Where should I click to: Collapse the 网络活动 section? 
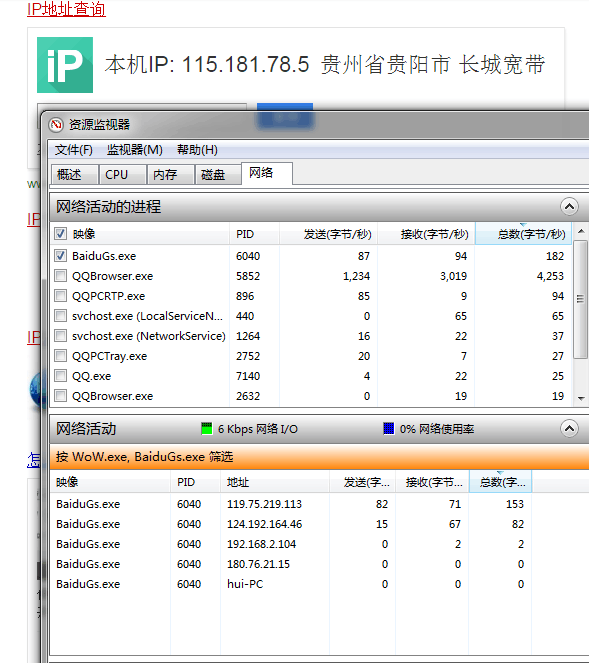pyautogui.click(x=569, y=429)
